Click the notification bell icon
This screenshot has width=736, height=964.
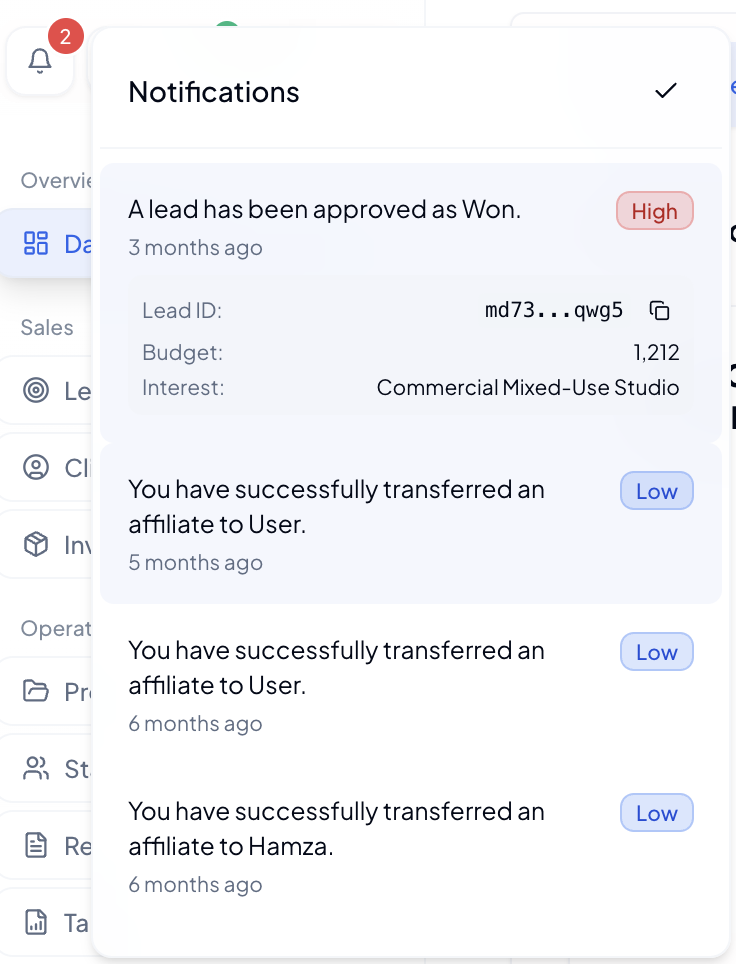(x=40, y=62)
